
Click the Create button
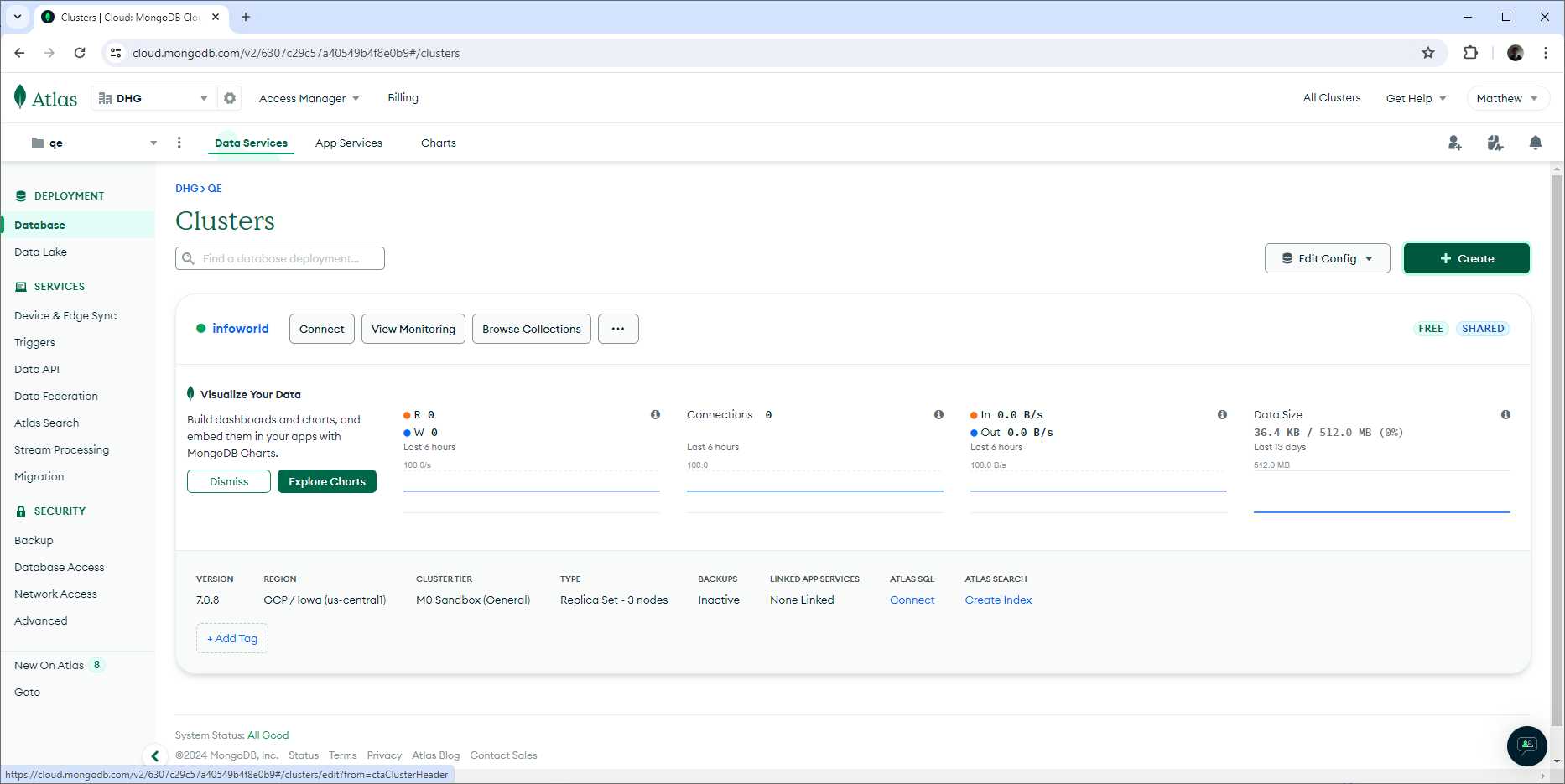click(x=1466, y=258)
